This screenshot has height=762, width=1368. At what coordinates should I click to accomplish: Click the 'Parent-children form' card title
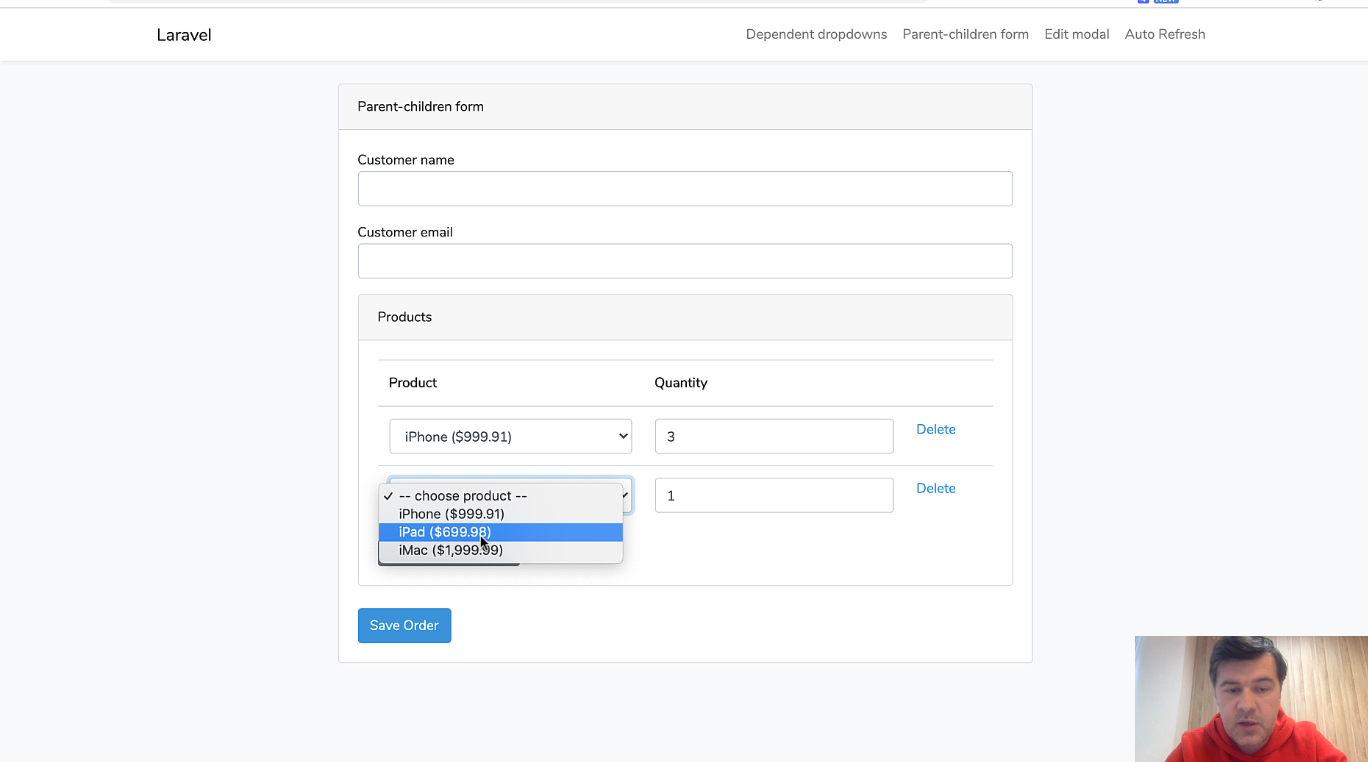coord(420,107)
